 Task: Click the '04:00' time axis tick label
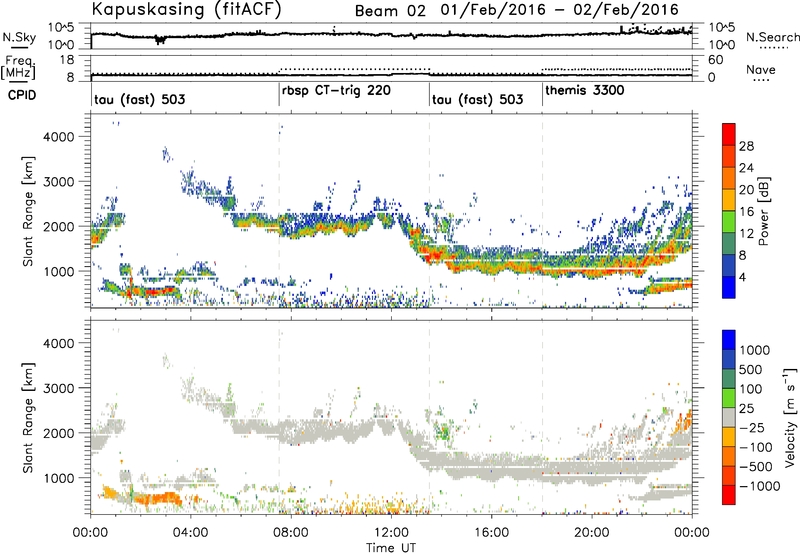[x=190, y=533]
